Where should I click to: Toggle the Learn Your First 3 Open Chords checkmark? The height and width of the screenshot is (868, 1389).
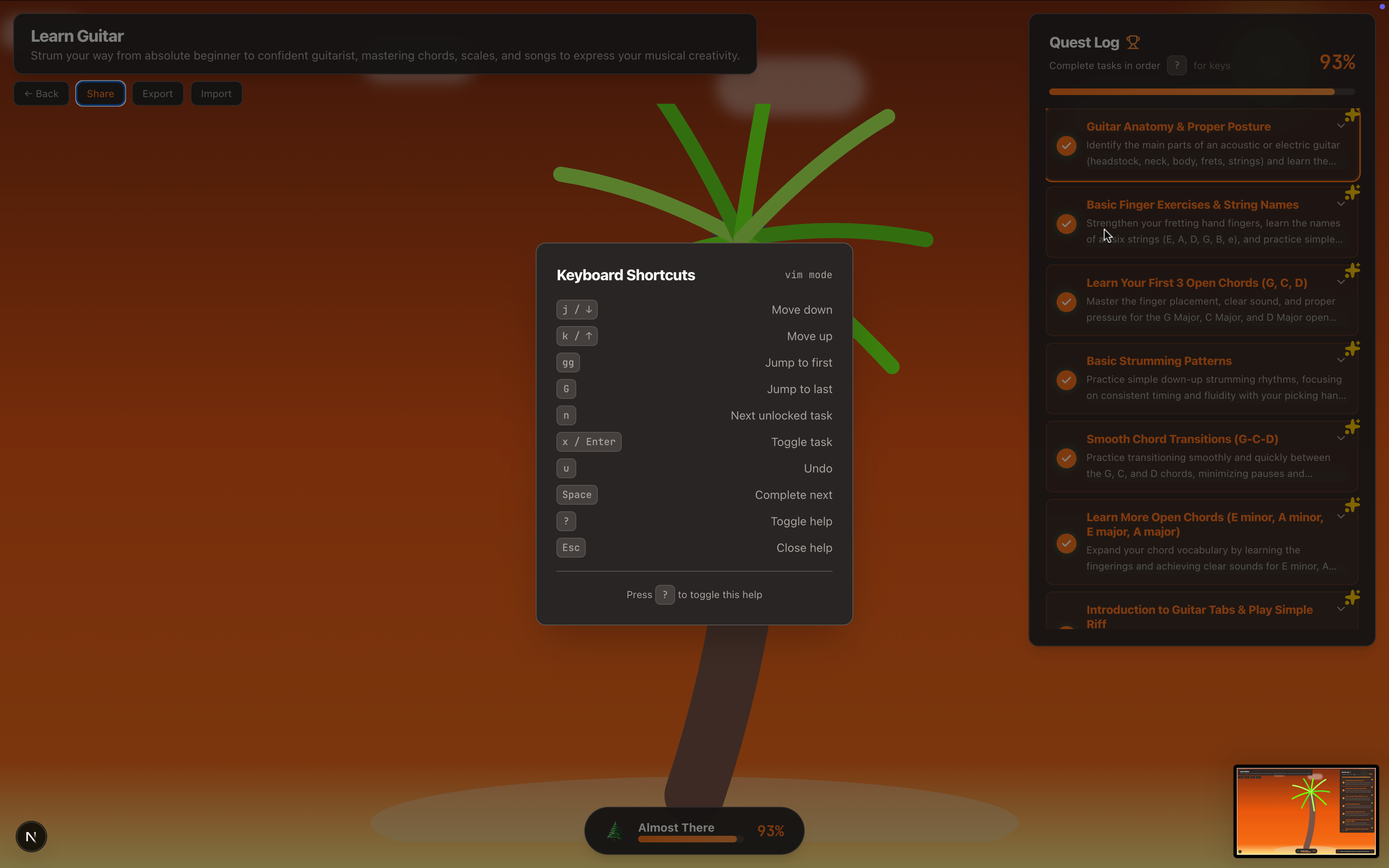point(1067,301)
